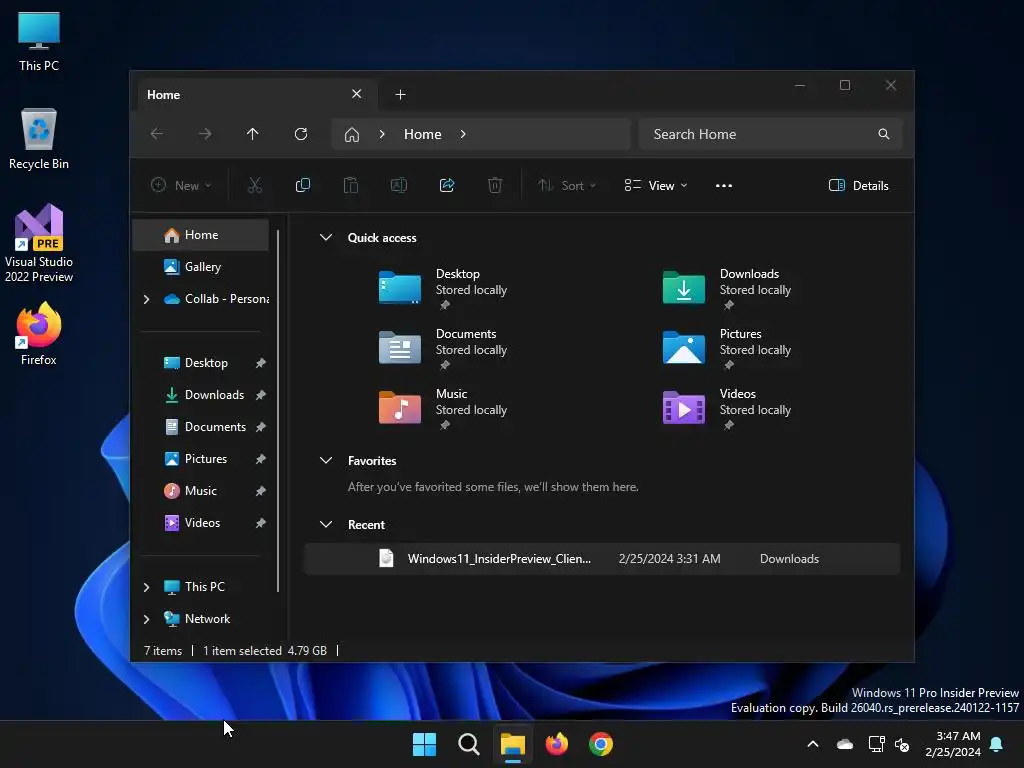The width and height of the screenshot is (1024, 768).
Task: Collapse the Quick access section
Action: pyautogui.click(x=326, y=238)
